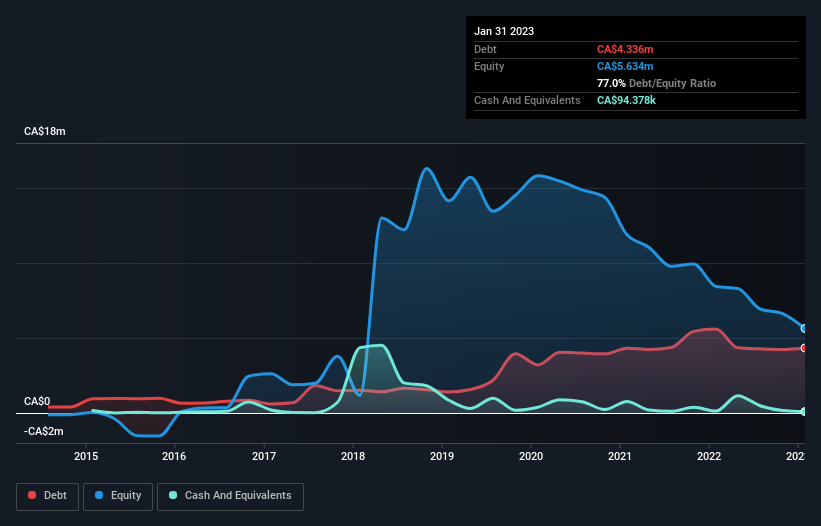Click the 2015 x-axis label
The height and width of the screenshot is (526, 821).
(86, 456)
